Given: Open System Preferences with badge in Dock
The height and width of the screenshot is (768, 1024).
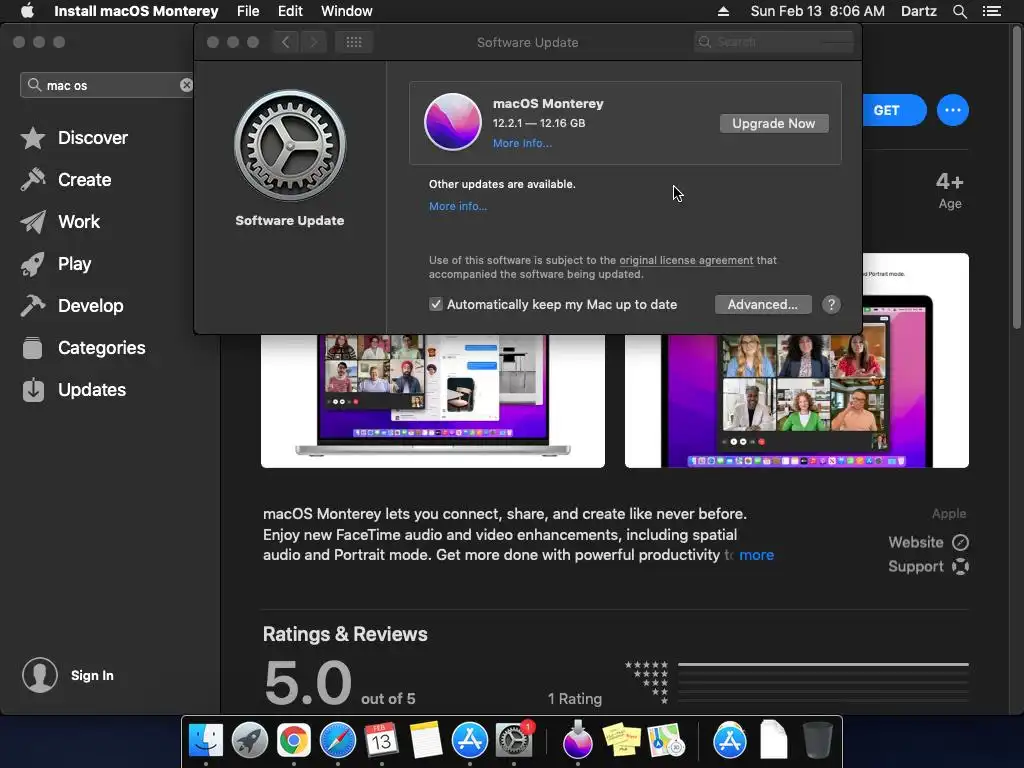Looking at the screenshot, I should pyautogui.click(x=514, y=741).
